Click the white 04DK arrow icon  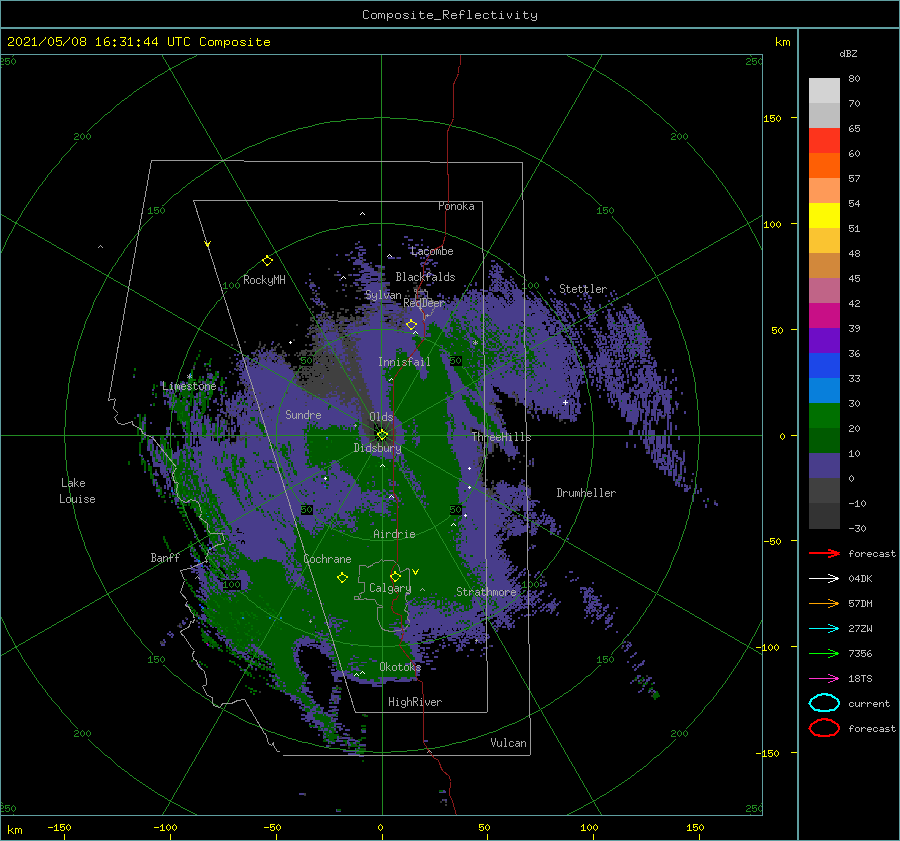tap(824, 578)
